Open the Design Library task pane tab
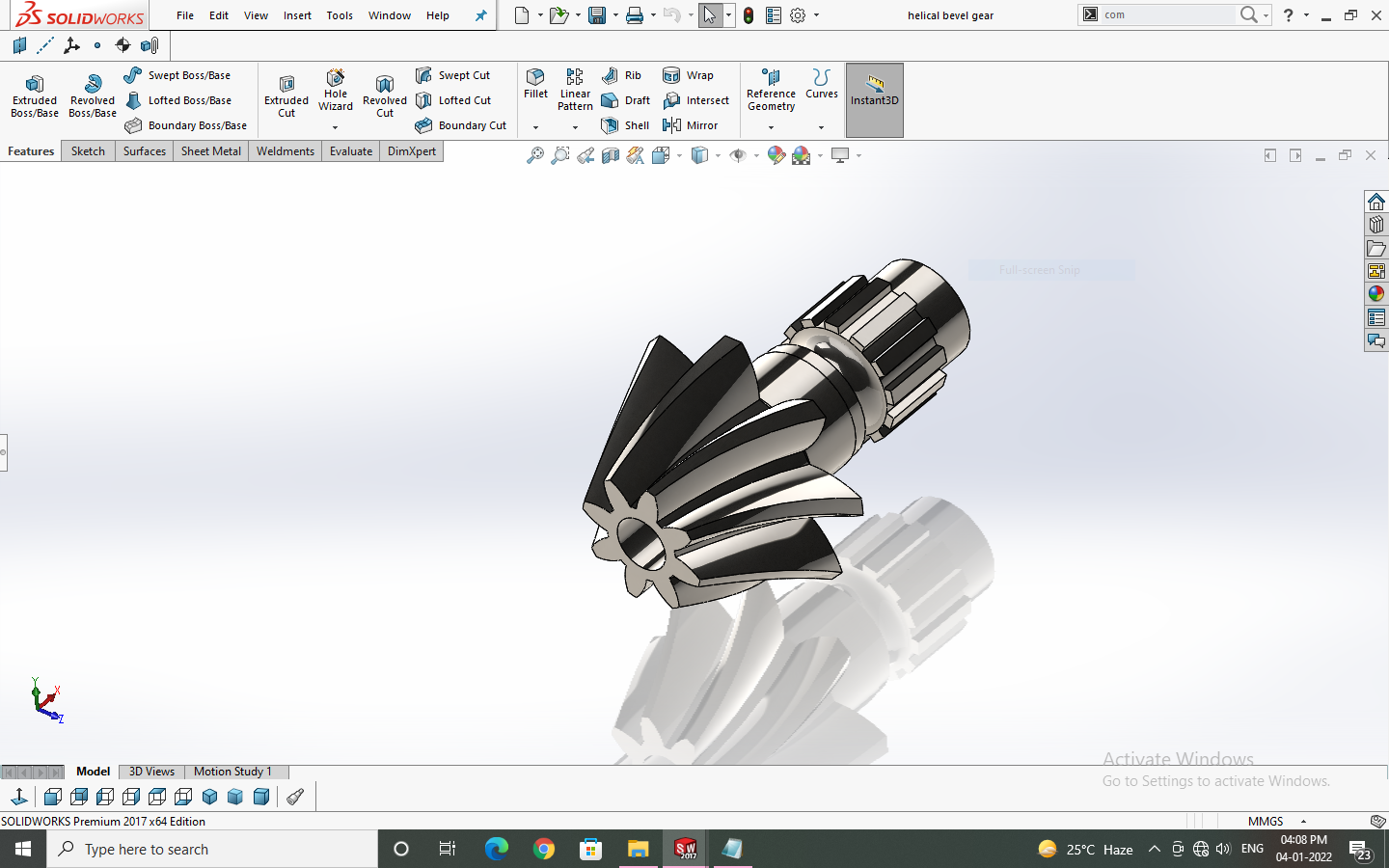 [x=1376, y=225]
